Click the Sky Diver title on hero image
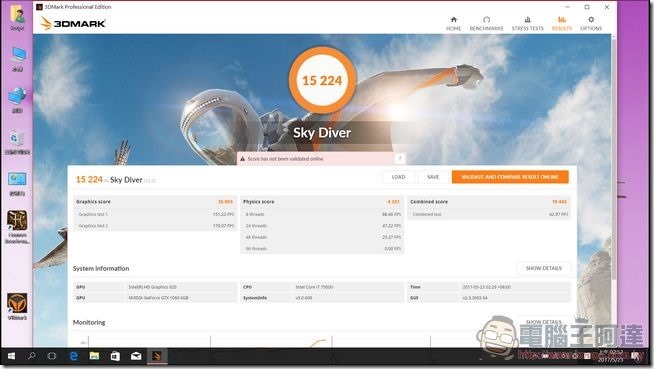The image size is (654, 369). pos(322,133)
